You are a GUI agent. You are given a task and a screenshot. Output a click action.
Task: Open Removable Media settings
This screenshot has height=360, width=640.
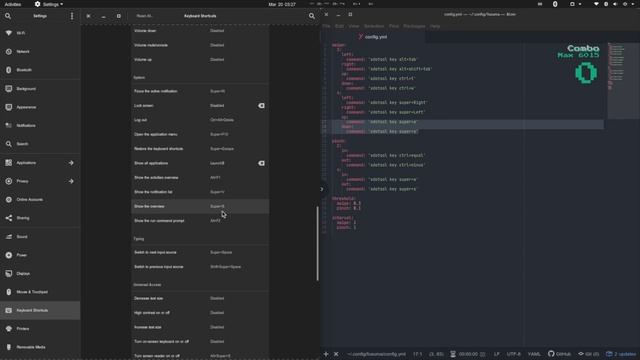click(40, 347)
